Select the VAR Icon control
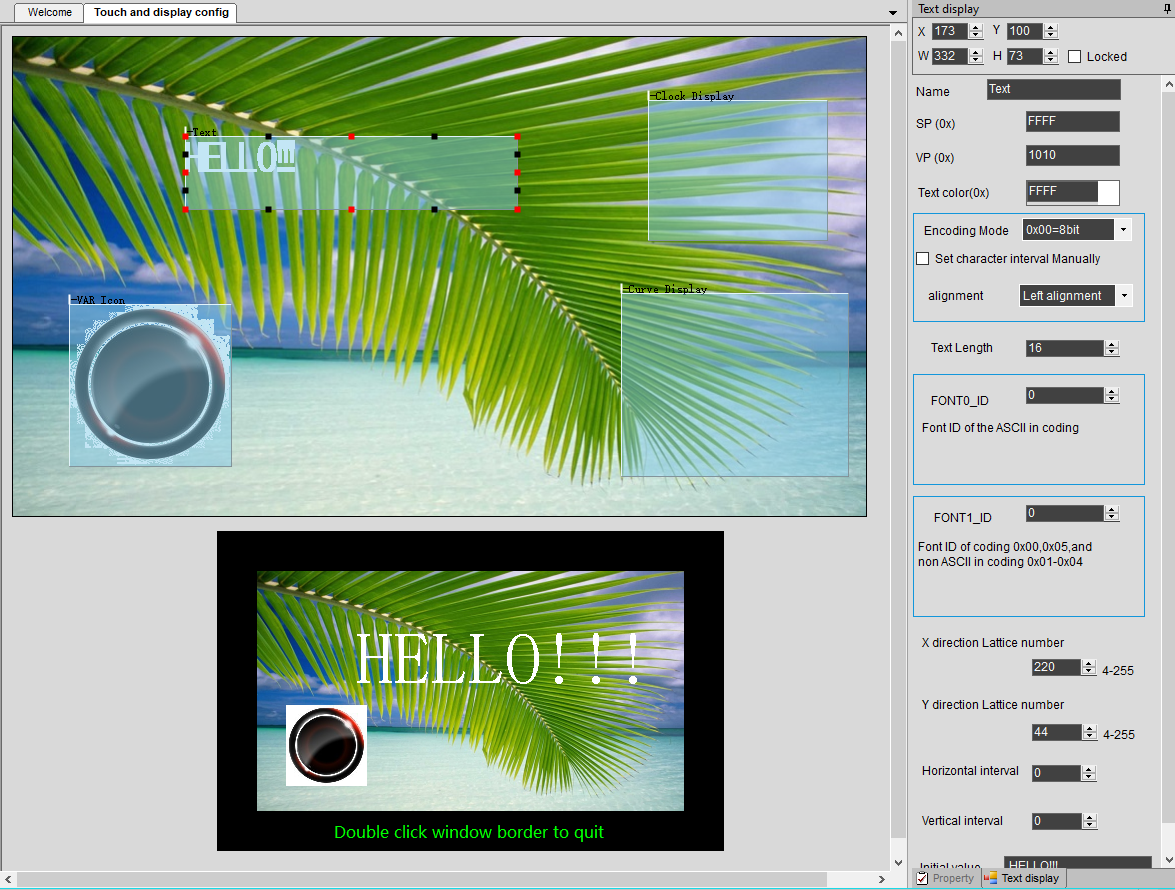 point(150,385)
